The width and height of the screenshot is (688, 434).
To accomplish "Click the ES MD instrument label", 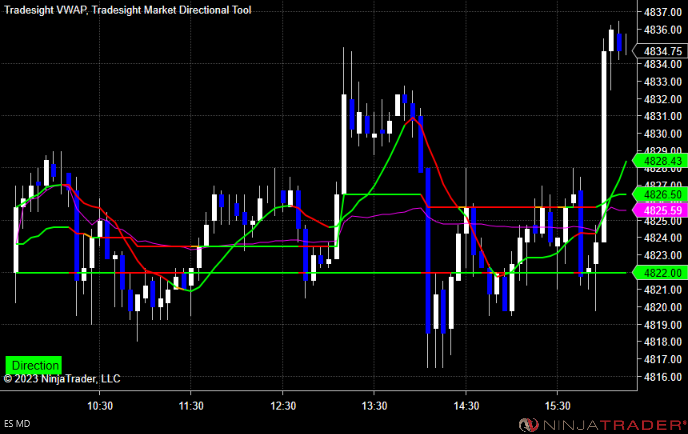I will [17, 423].
